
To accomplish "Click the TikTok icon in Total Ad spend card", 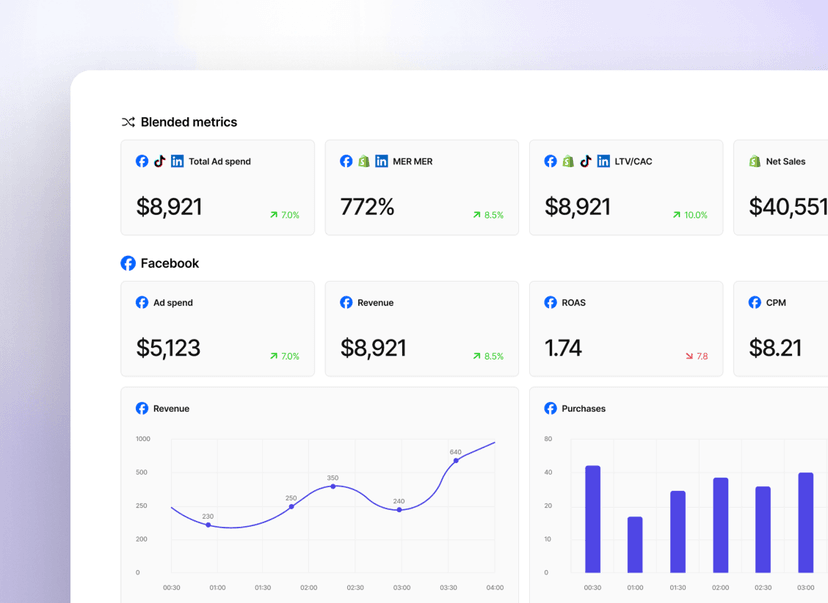I will [160, 161].
